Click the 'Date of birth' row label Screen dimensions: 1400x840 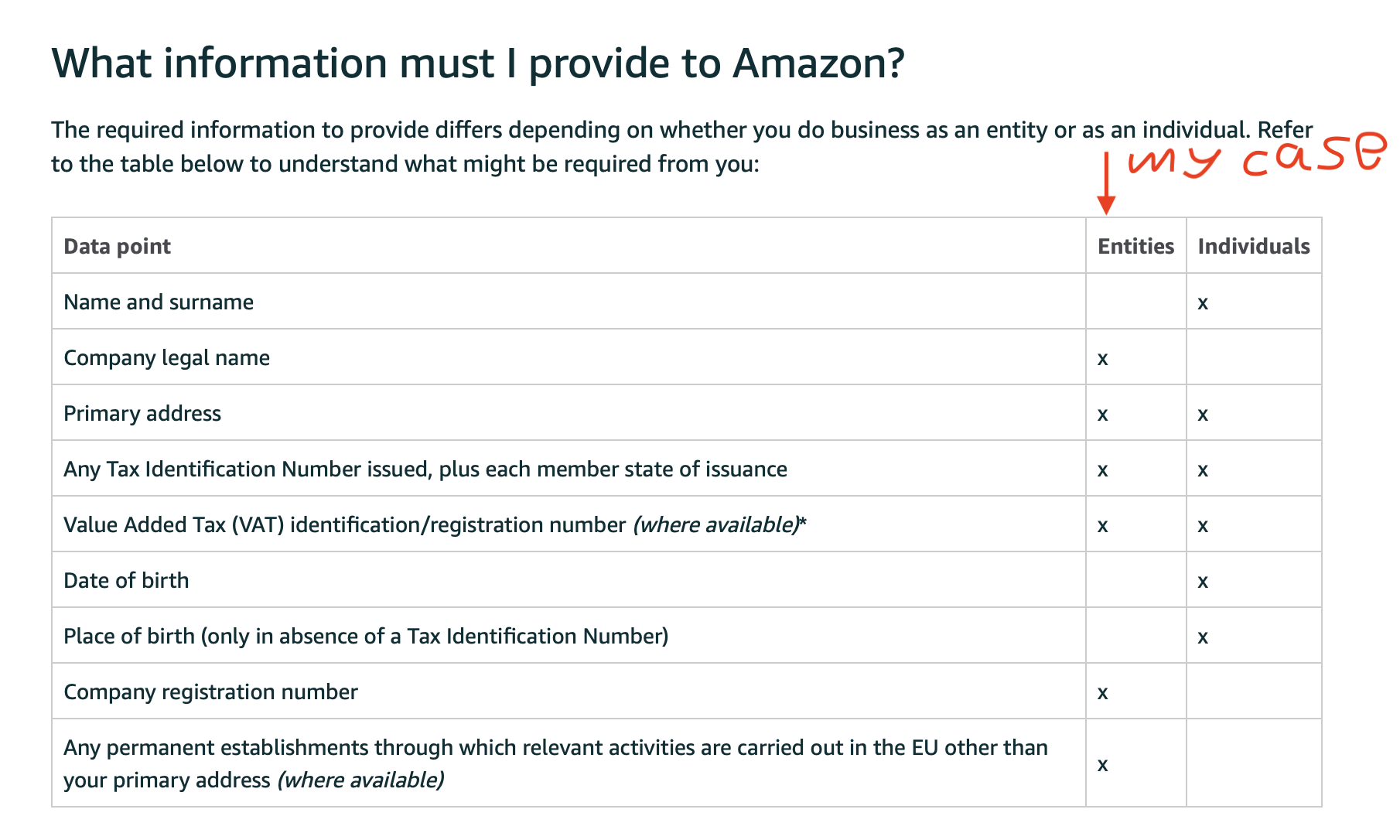pos(126,580)
